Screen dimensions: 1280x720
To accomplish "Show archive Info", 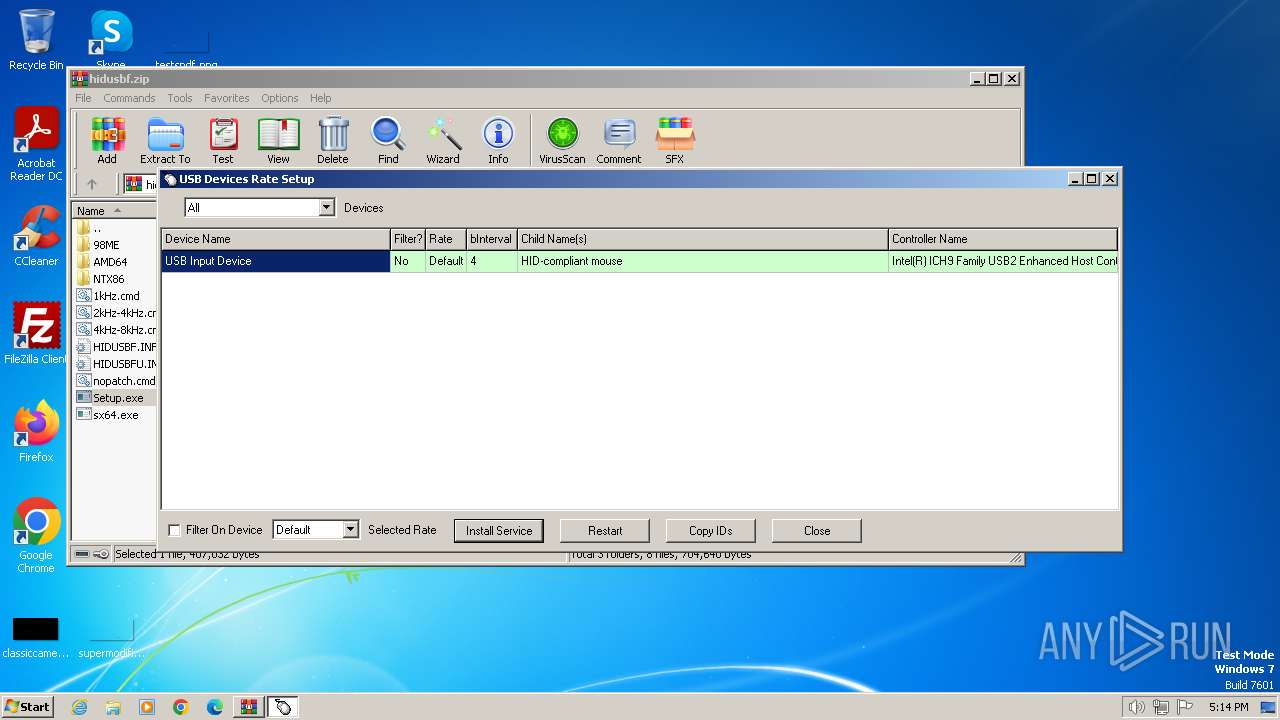I will tap(498, 140).
